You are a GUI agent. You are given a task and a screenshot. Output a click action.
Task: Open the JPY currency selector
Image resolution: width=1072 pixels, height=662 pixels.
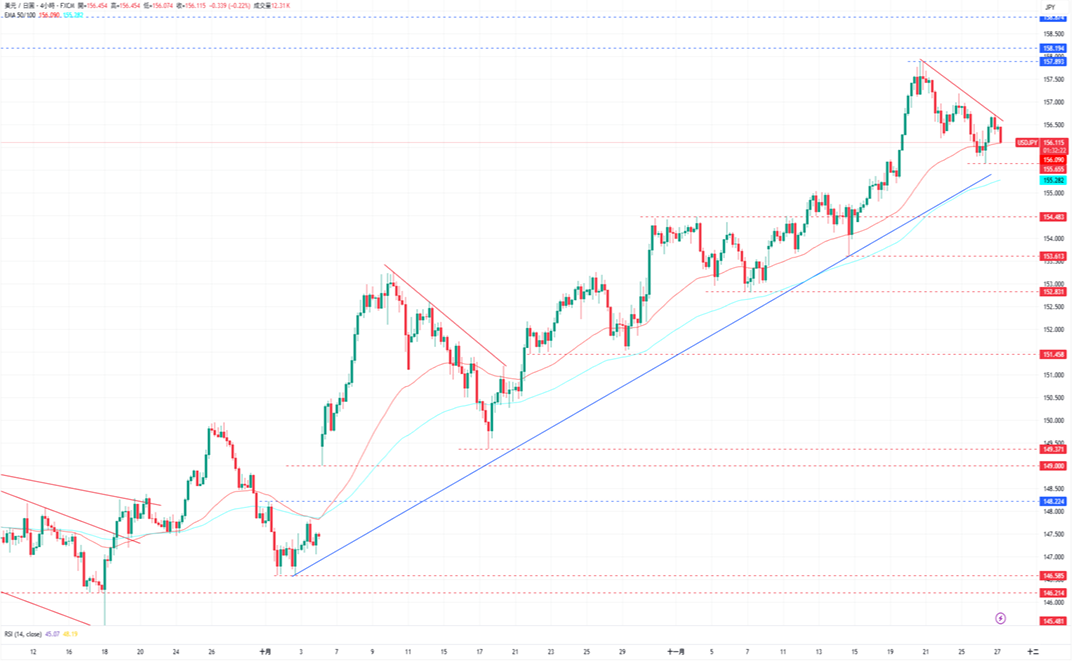coord(1050,7)
